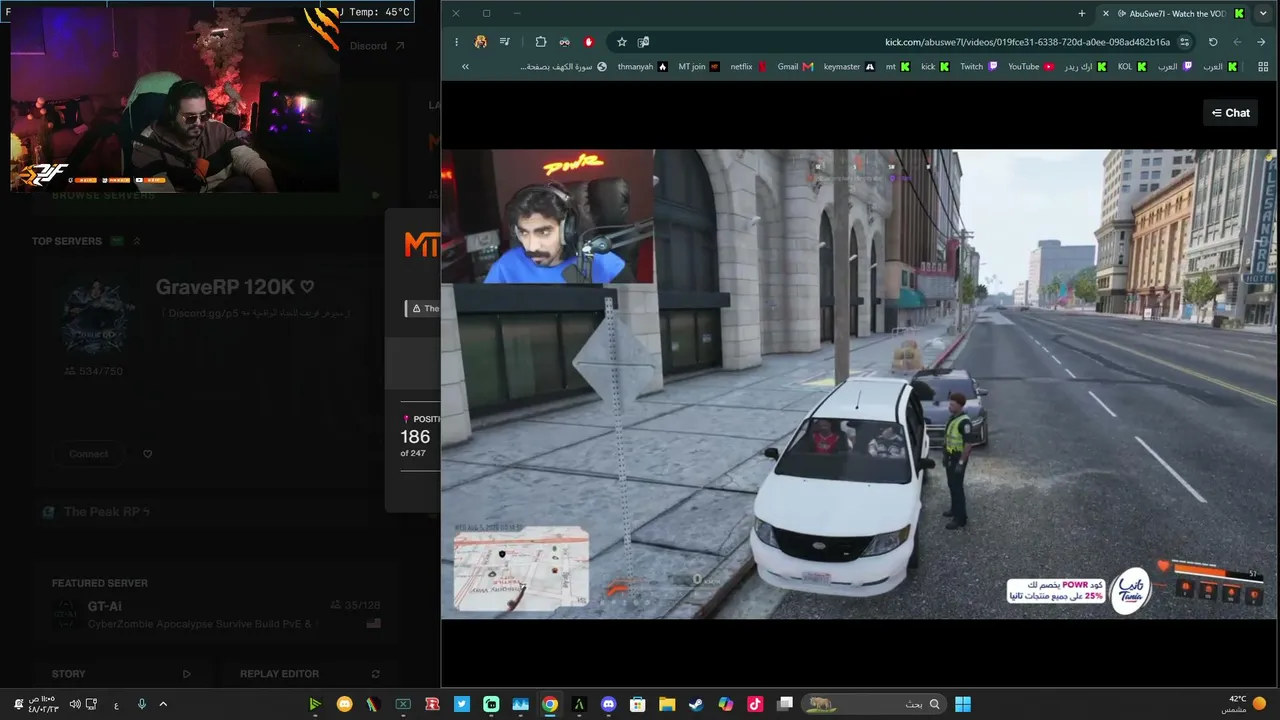Open the weather widget showing 42°C

(1244, 704)
